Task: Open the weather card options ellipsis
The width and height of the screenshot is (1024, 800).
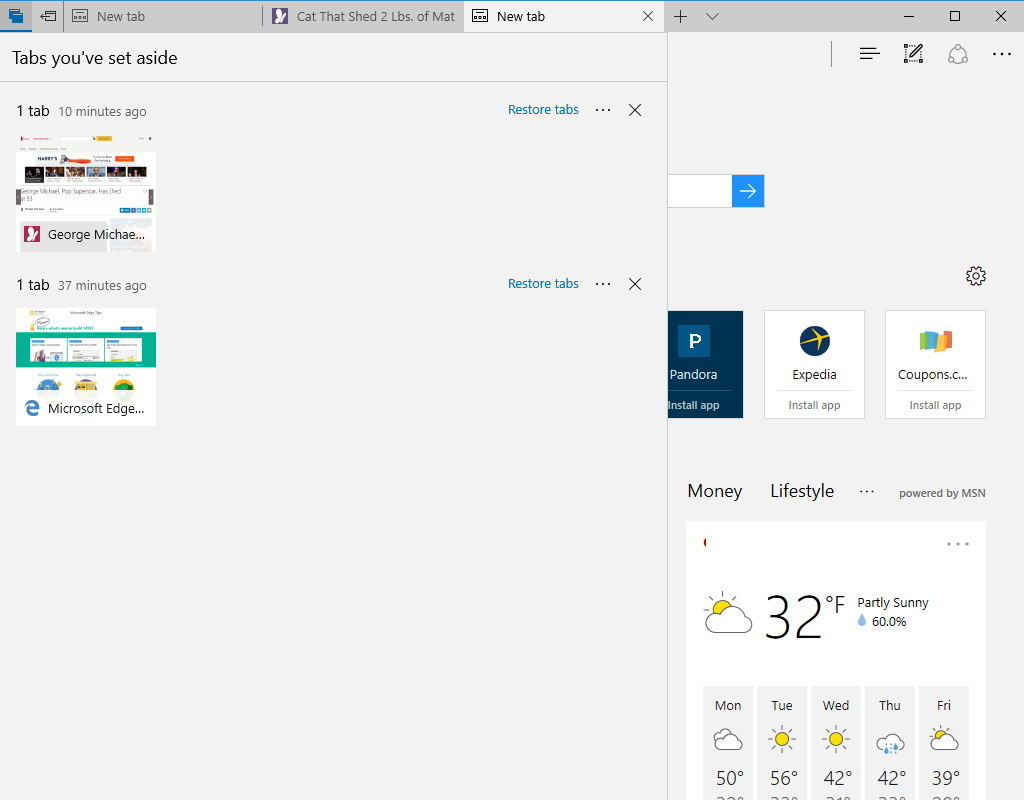Action: click(957, 543)
